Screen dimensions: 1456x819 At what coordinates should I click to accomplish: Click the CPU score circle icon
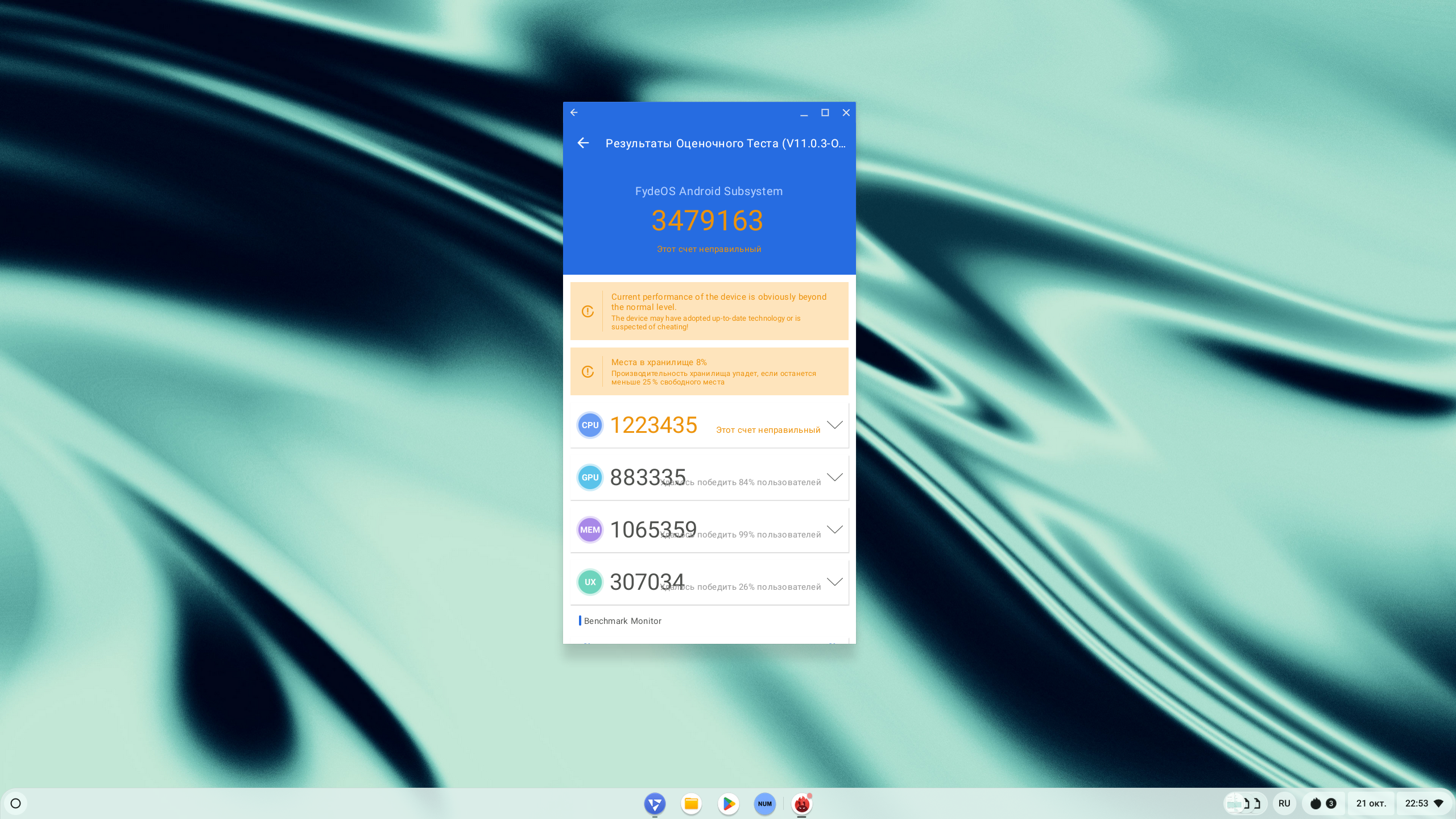point(590,425)
